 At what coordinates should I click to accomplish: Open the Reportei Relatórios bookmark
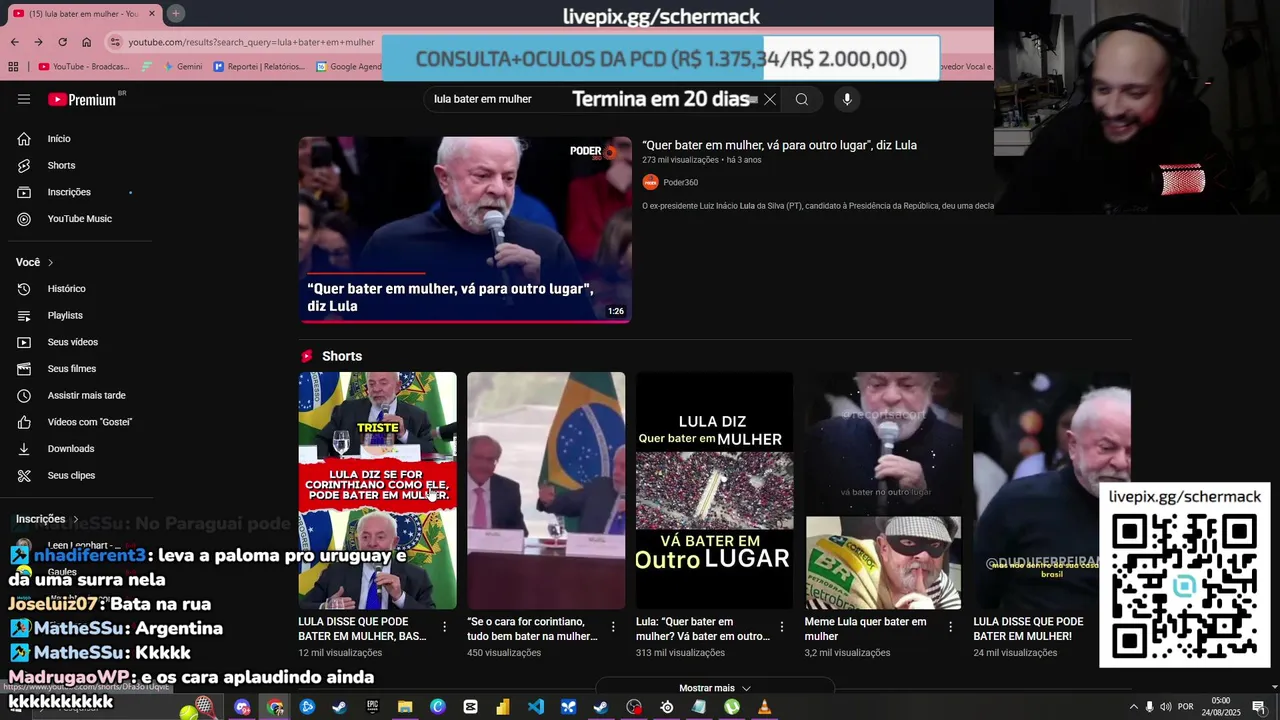point(258,67)
